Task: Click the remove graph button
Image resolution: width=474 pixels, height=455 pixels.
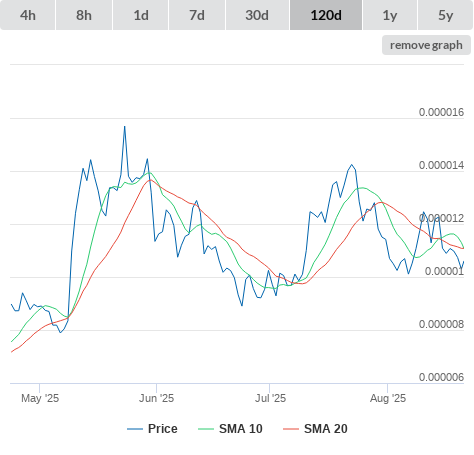Action: click(426, 45)
